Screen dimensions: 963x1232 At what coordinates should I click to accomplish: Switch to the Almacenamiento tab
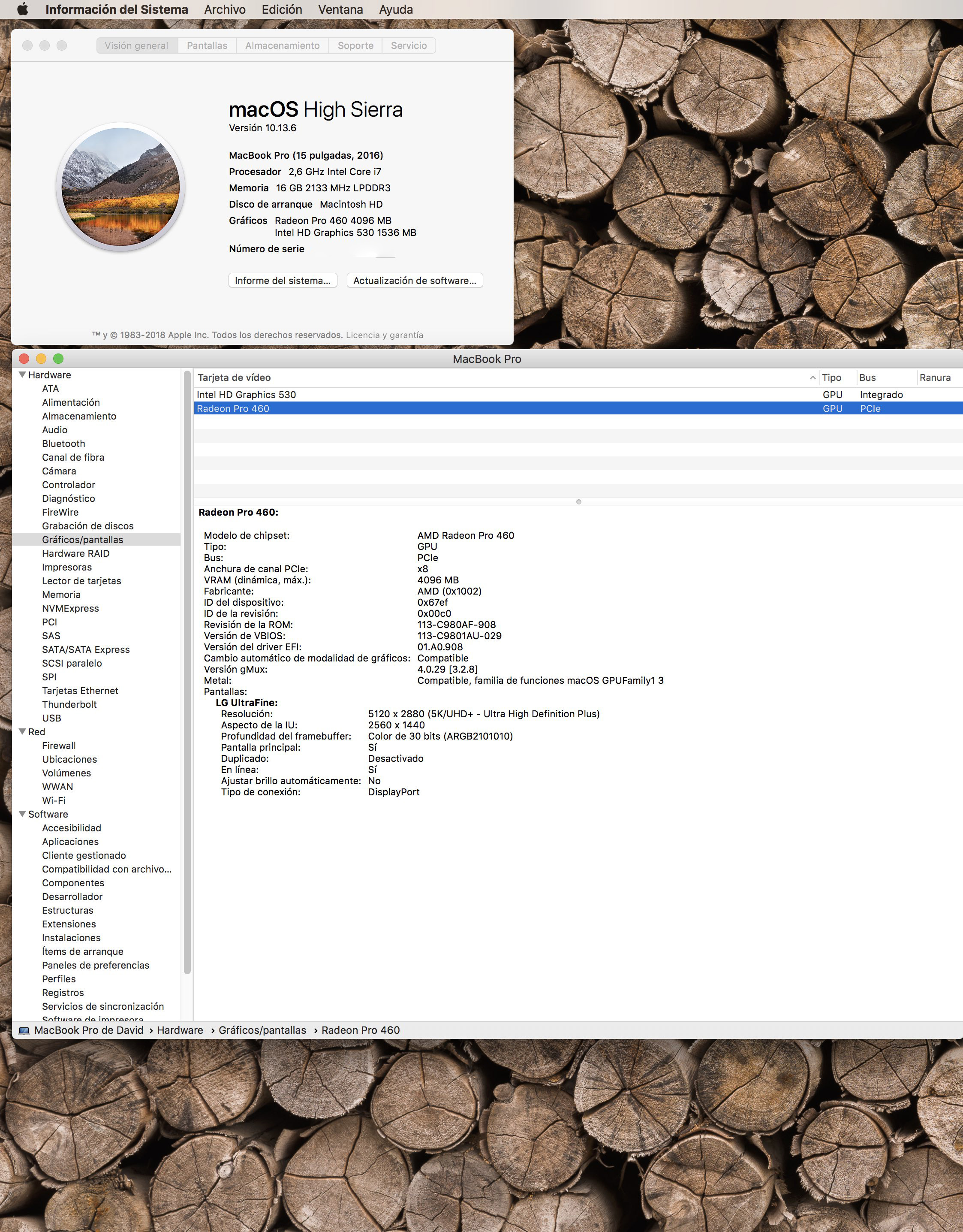[283, 46]
